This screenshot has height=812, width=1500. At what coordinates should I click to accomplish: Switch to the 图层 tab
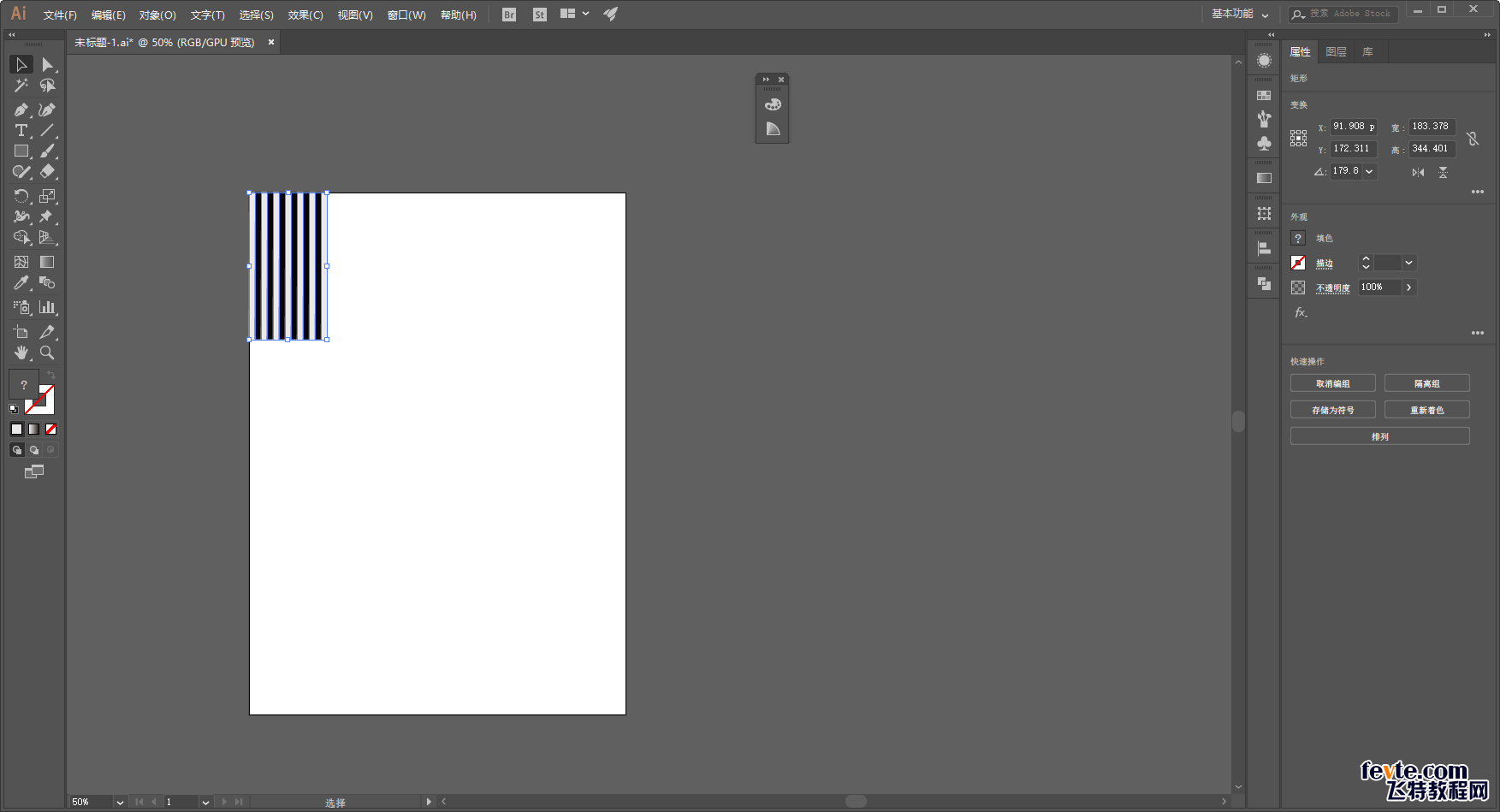click(x=1336, y=52)
